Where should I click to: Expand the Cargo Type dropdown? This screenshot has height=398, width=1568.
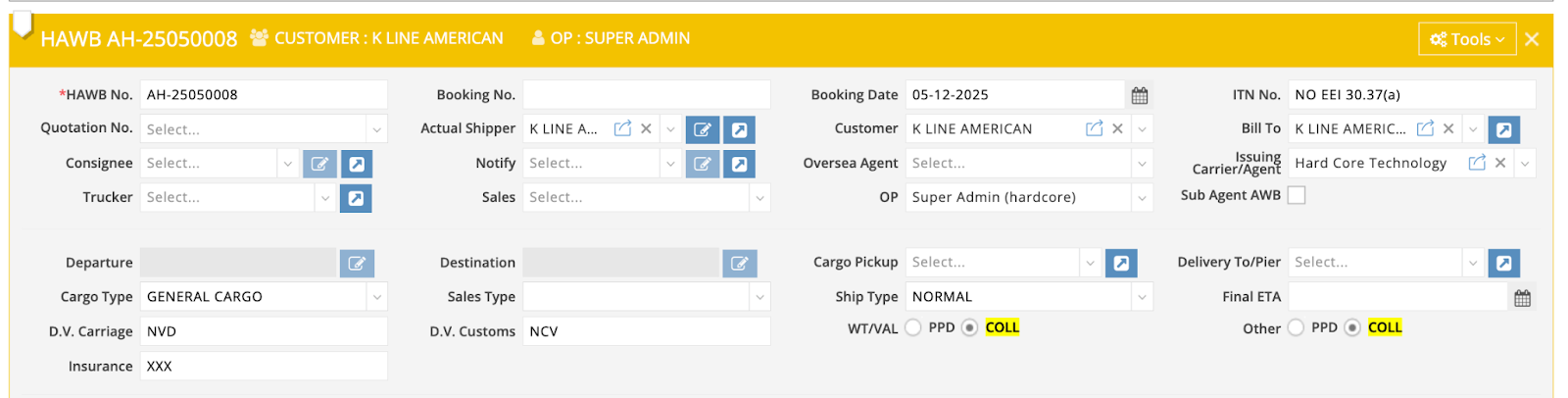[376, 297]
